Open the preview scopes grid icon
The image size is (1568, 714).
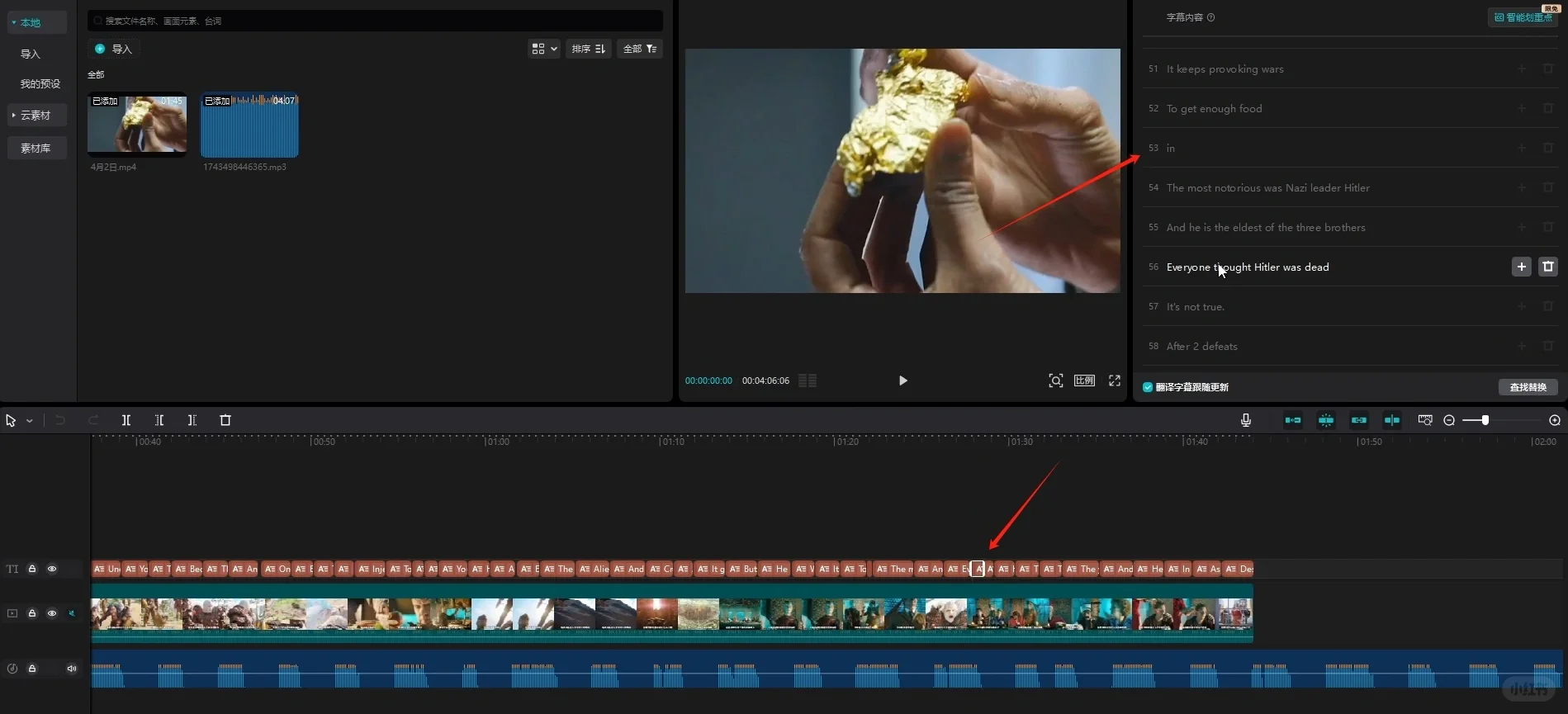point(808,381)
